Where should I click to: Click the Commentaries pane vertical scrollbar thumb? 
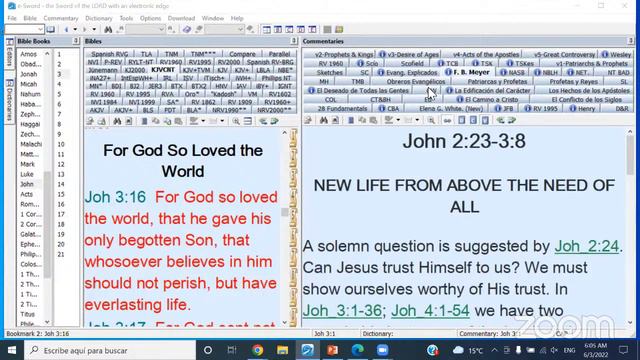point(630,156)
